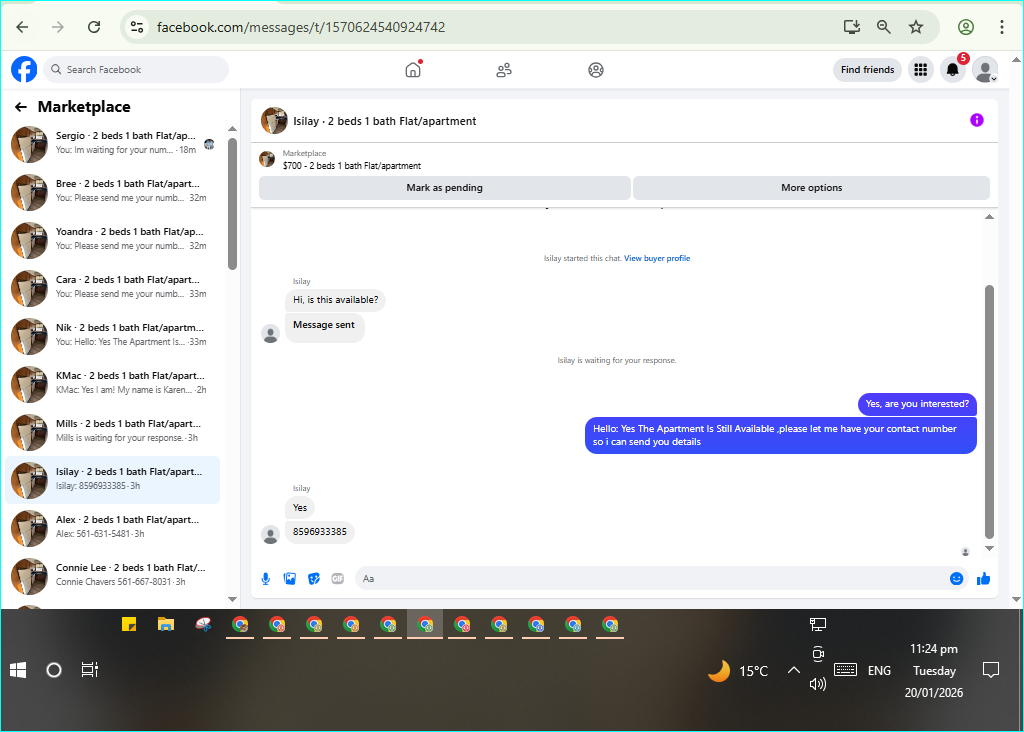
Task: Open the $700 listing link in header
Action: [351, 166]
